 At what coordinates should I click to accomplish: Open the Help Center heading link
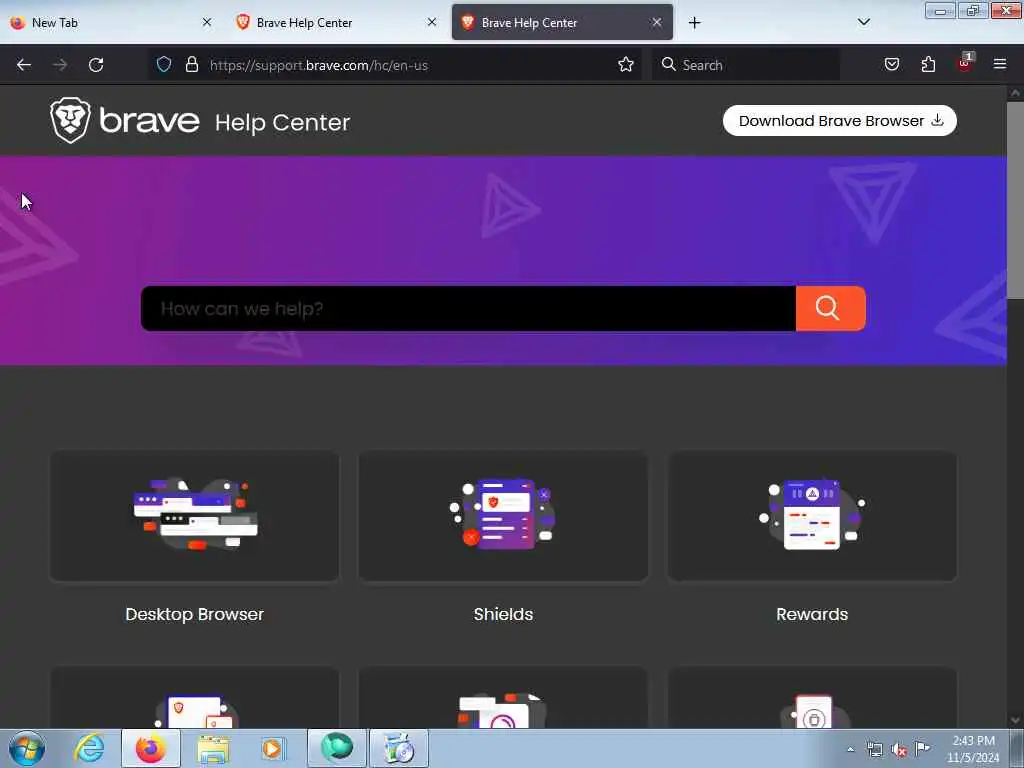pyautogui.click(x=283, y=122)
